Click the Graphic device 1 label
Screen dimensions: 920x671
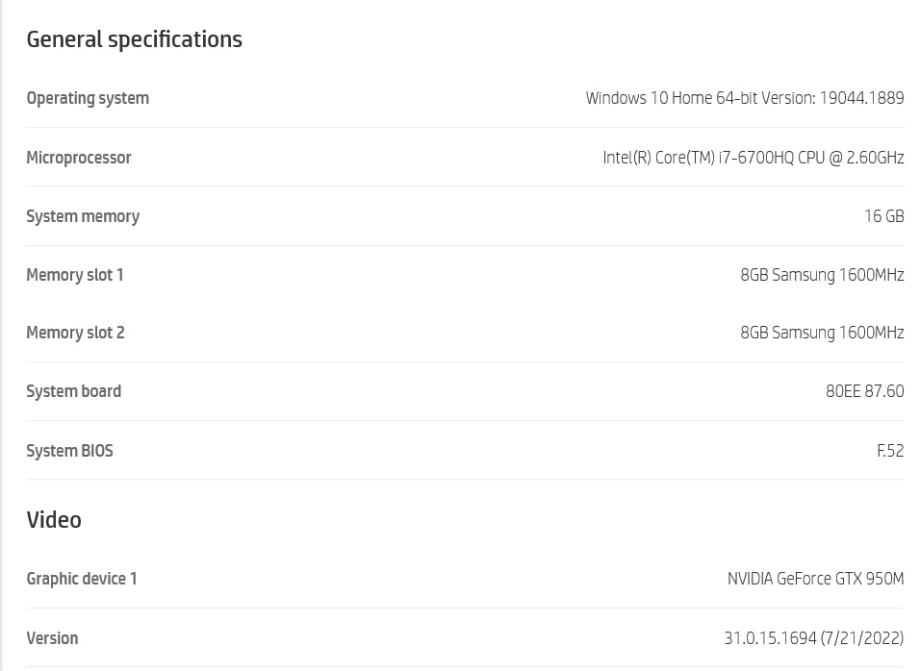81,578
